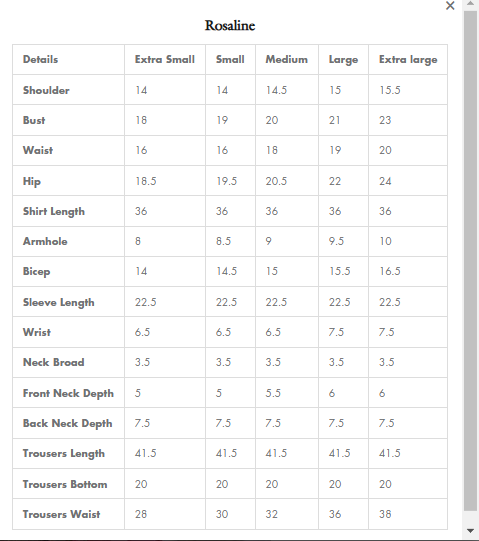Image resolution: width=479 pixels, height=541 pixels.
Task: Click the Shoulder row label
Action: click(x=46, y=90)
